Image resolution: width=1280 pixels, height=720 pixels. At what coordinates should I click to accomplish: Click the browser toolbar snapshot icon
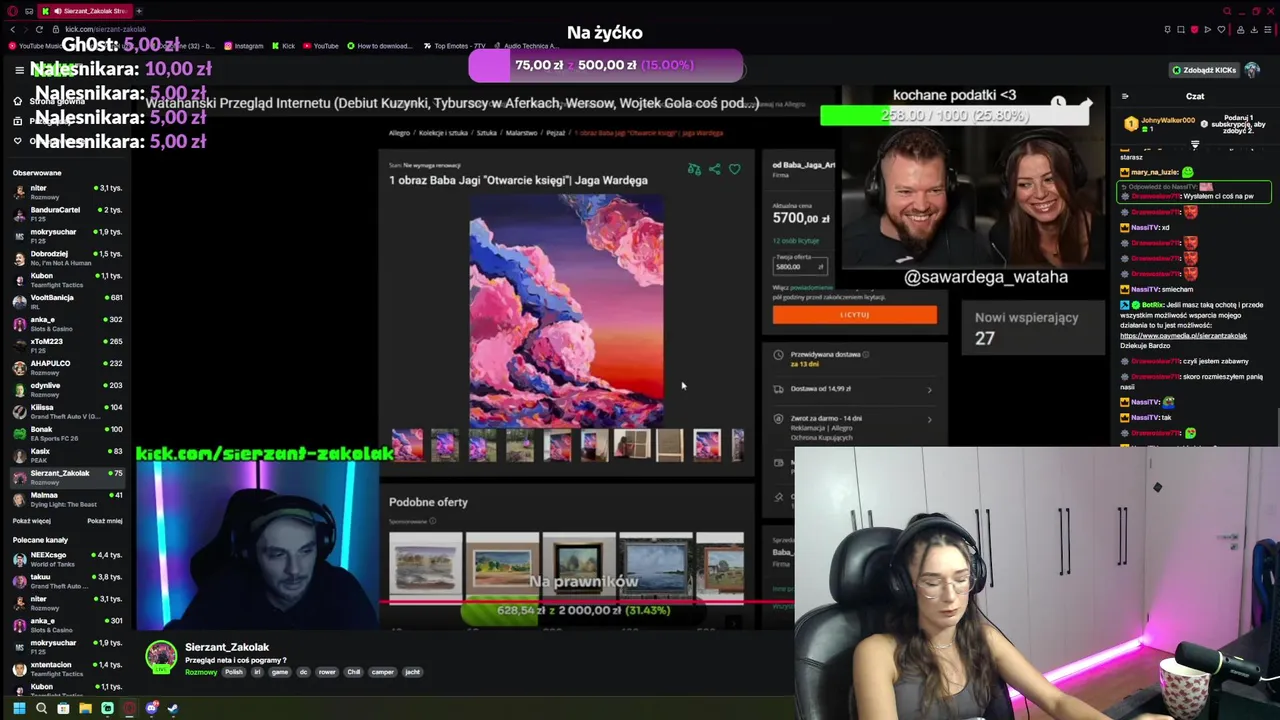click(1181, 30)
